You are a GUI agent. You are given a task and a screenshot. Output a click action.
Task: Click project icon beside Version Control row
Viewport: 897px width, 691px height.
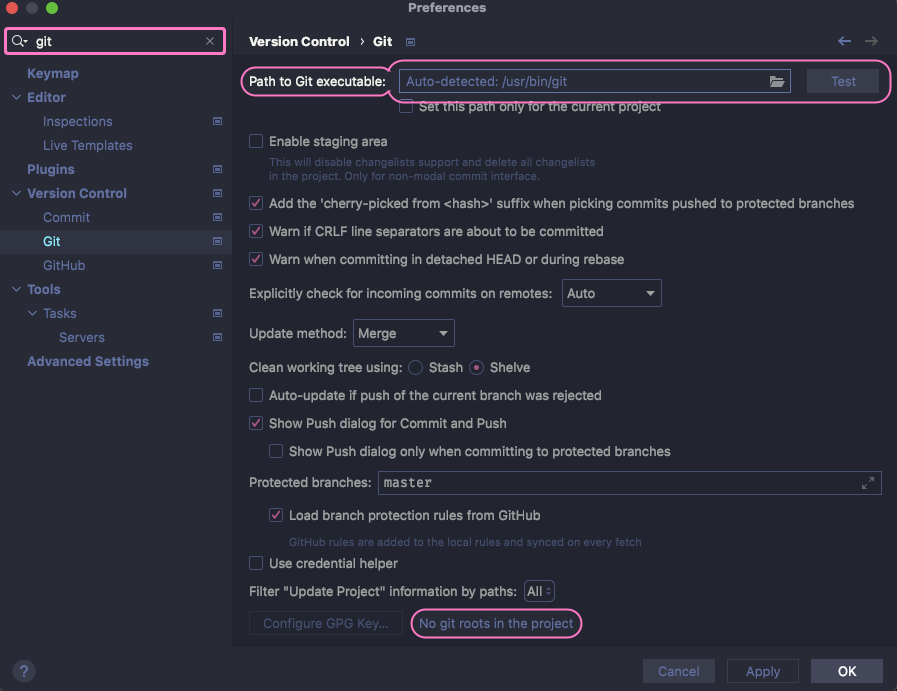pyautogui.click(x=217, y=193)
